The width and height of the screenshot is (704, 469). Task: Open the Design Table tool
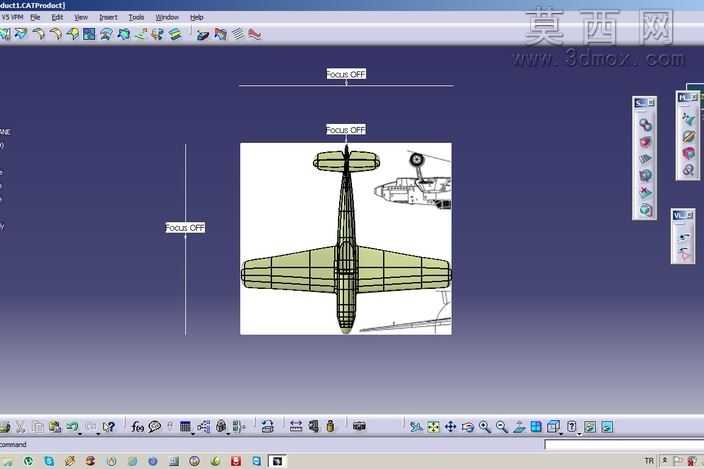click(185, 426)
